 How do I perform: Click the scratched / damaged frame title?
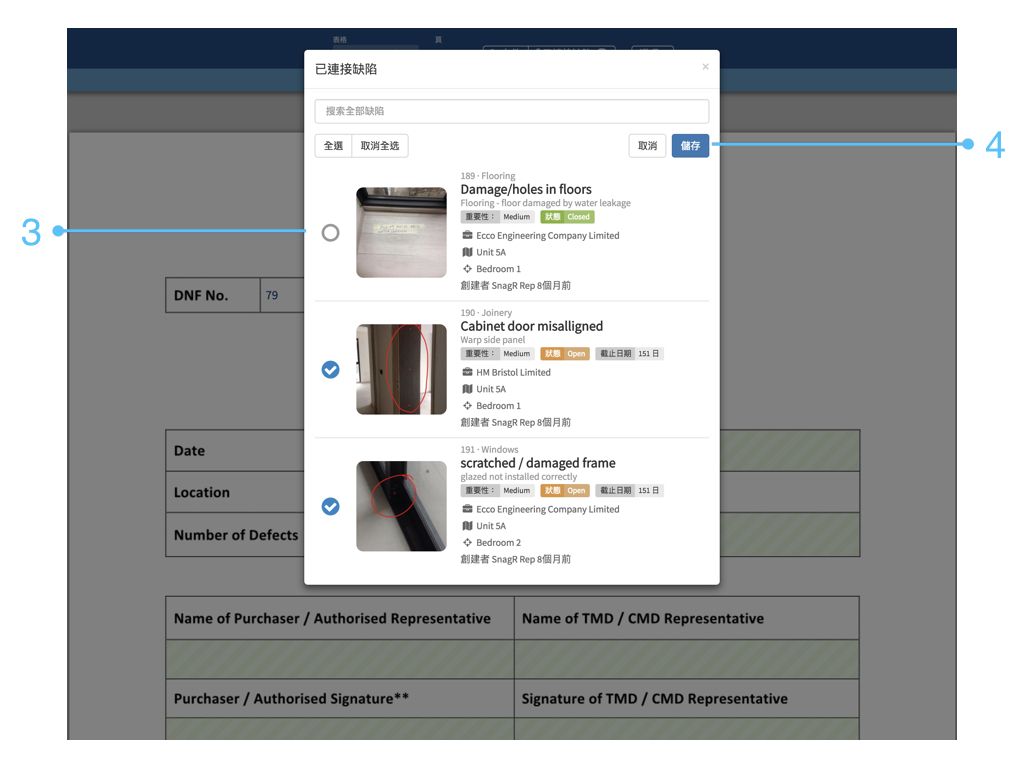(538, 463)
